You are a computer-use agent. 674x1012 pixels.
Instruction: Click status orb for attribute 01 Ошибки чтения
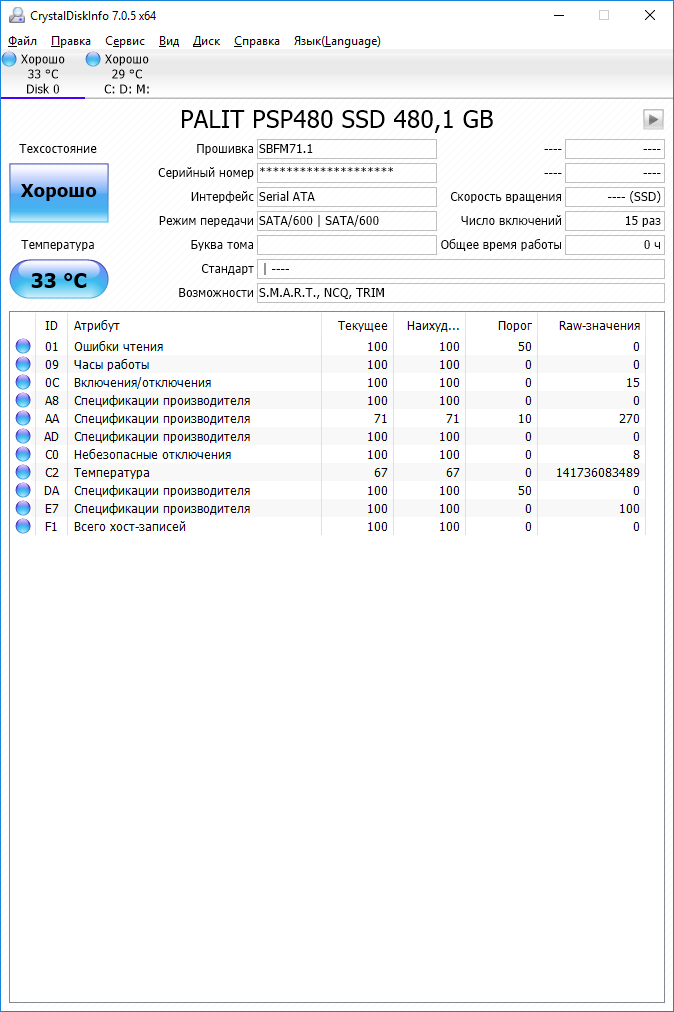(x=23, y=346)
